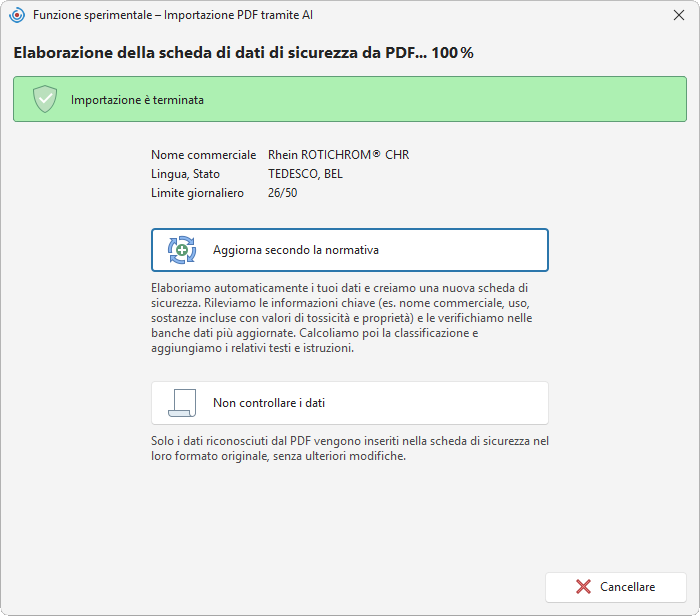Click the Solo i dati riconosciuti description

(350, 448)
